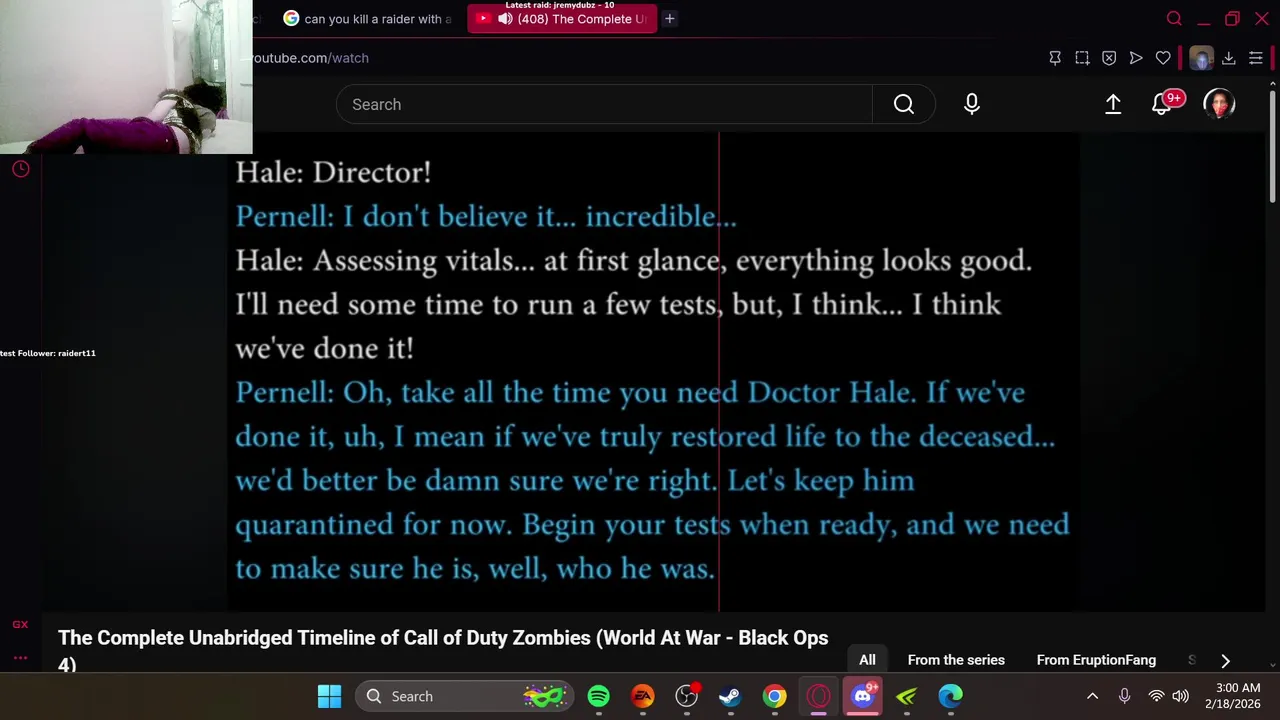Open Steam from the taskbar
The image size is (1280, 720).
click(x=731, y=696)
